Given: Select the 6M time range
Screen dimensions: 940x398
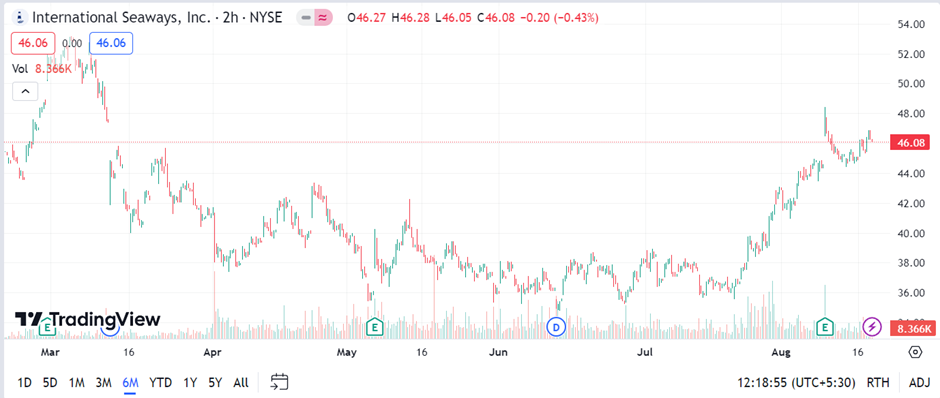Looking at the screenshot, I should click(130, 382).
